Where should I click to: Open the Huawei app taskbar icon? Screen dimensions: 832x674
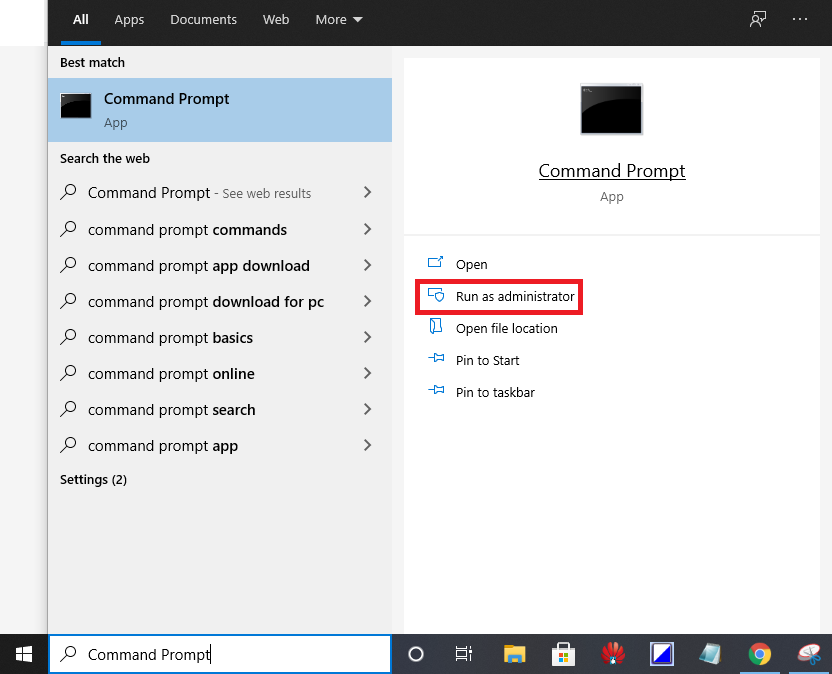click(613, 654)
